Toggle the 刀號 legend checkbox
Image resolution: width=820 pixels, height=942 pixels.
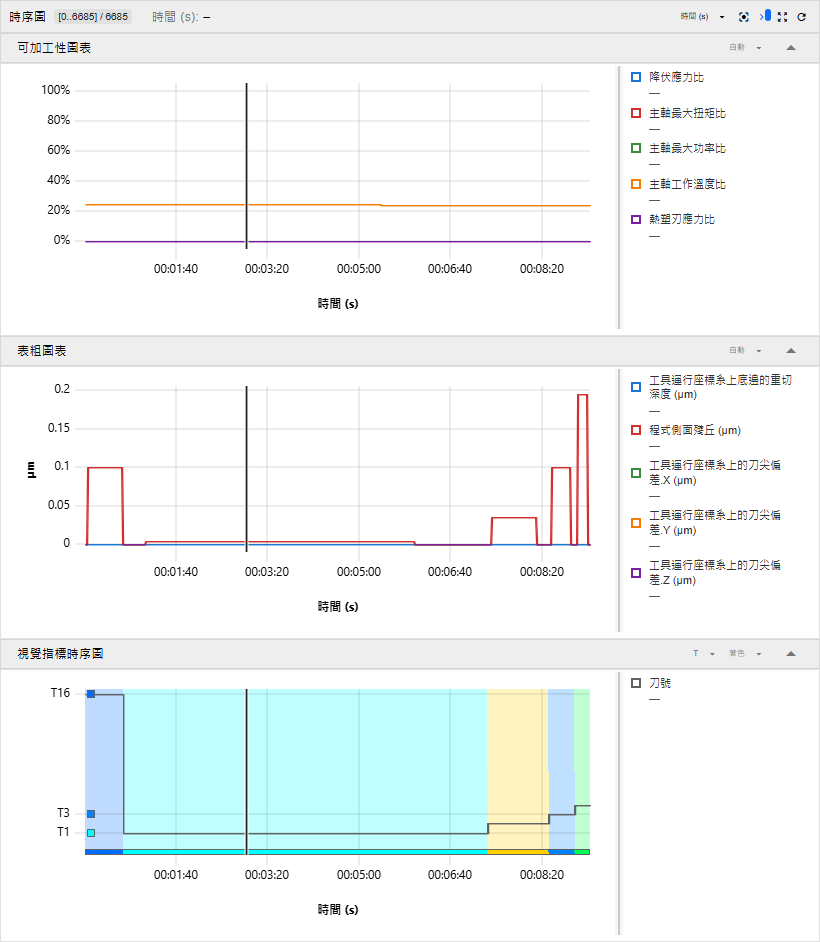pyautogui.click(x=636, y=683)
